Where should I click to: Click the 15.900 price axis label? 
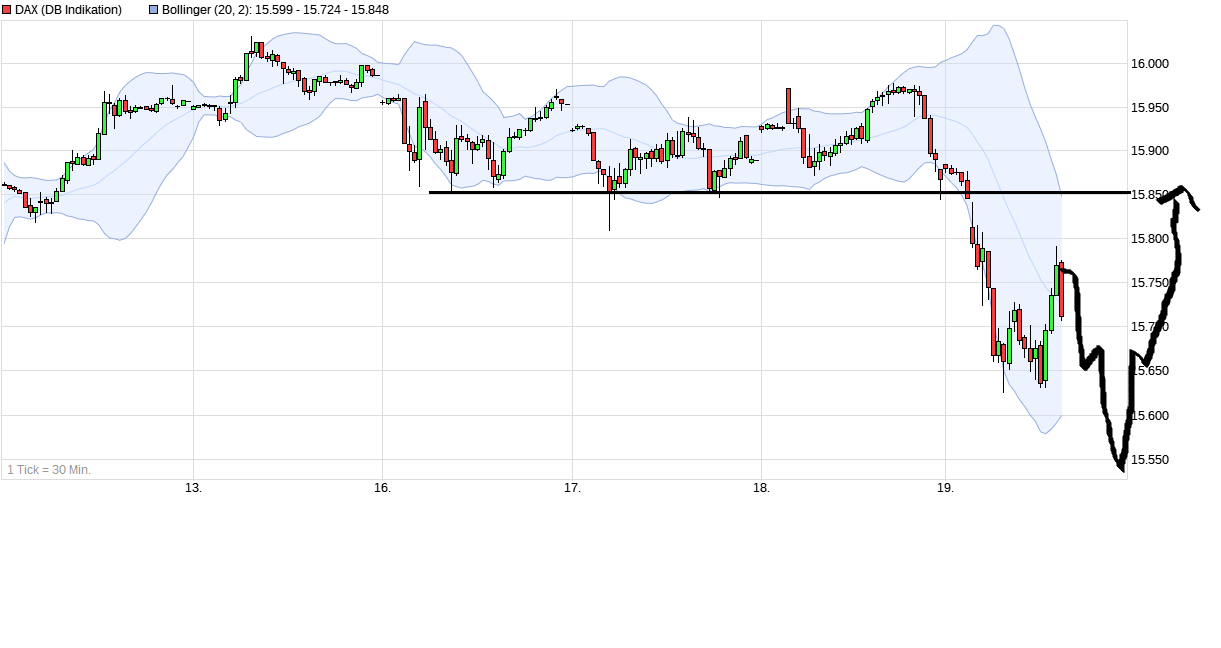point(1149,151)
